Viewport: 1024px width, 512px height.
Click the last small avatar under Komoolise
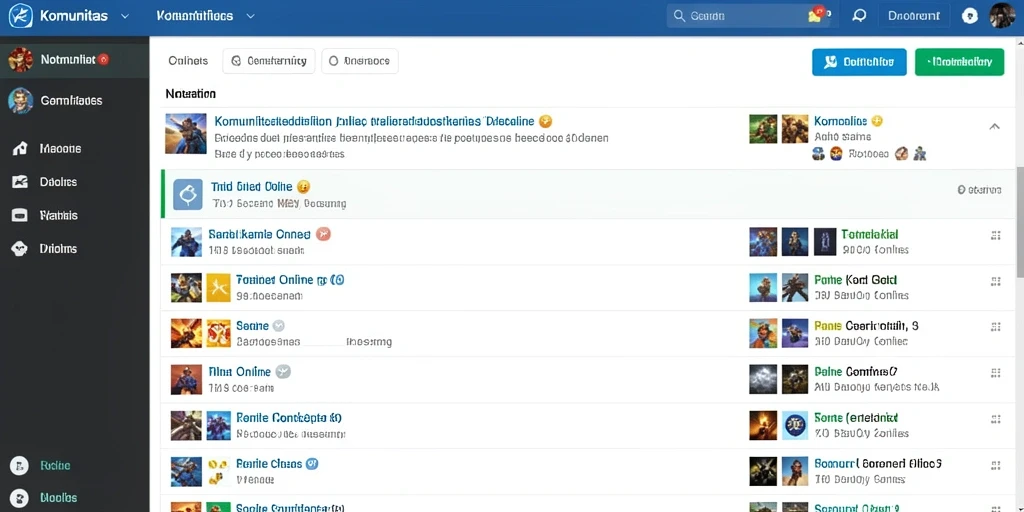click(x=920, y=154)
